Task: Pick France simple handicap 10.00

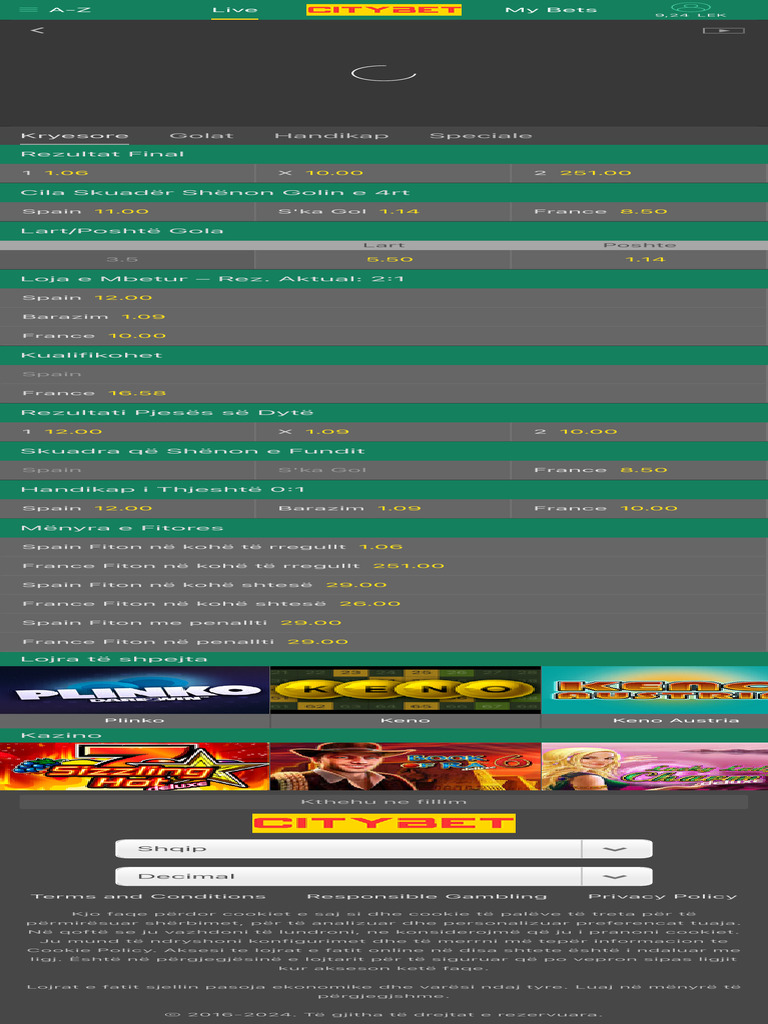Action: (639, 508)
